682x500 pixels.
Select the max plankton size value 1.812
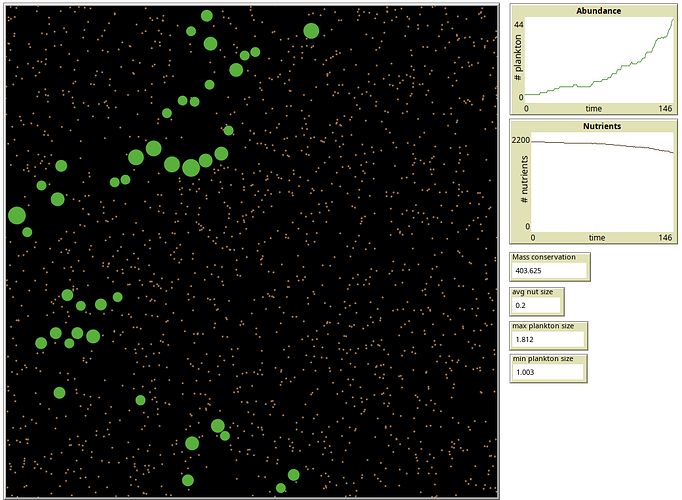524,339
